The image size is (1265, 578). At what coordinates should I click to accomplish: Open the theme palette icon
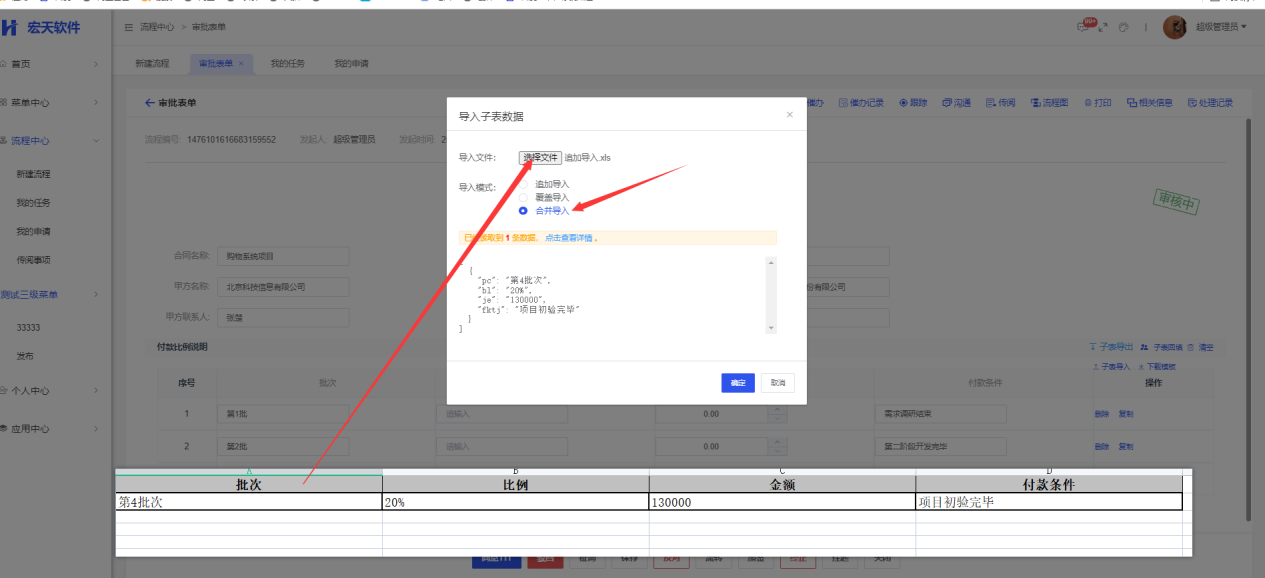pos(1124,27)
